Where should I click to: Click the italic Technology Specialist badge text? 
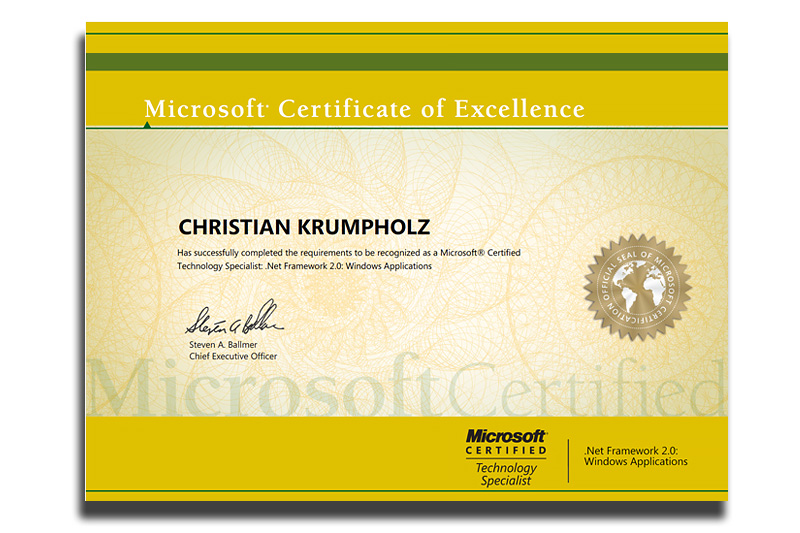point(505,474)
